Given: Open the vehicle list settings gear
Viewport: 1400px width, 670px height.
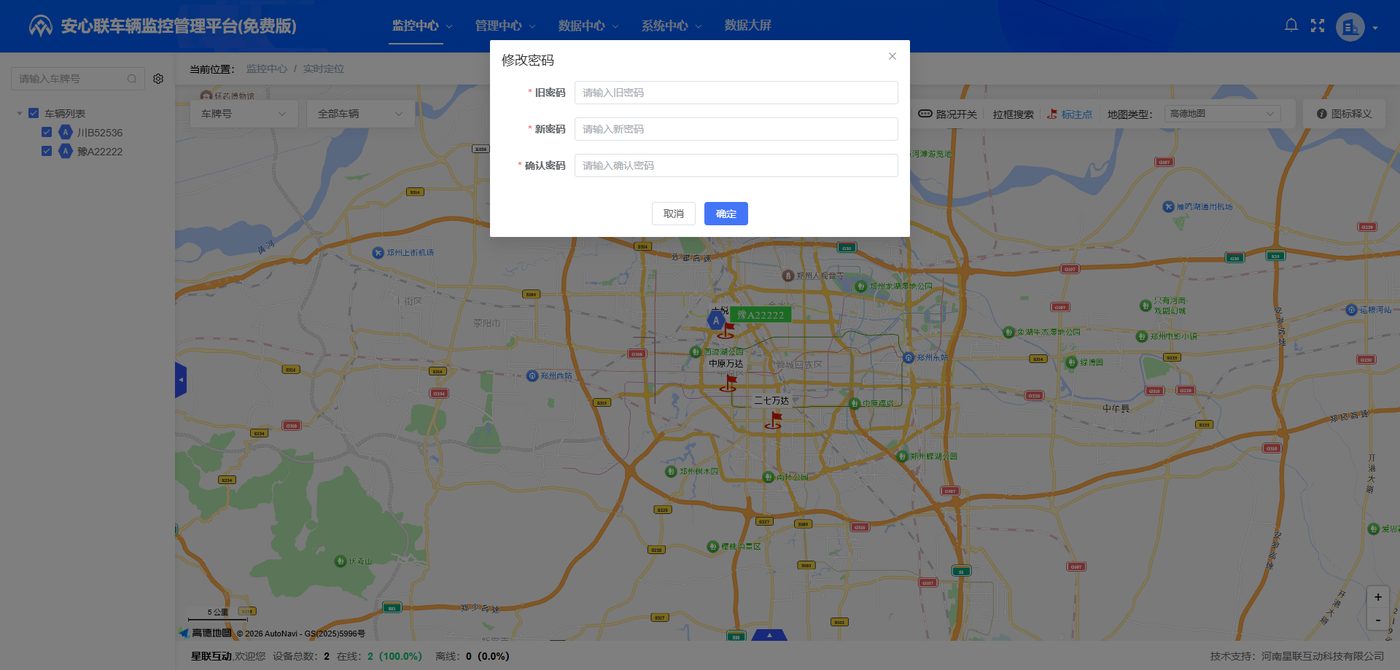Looking at the screenshot, I should point(158,79).
